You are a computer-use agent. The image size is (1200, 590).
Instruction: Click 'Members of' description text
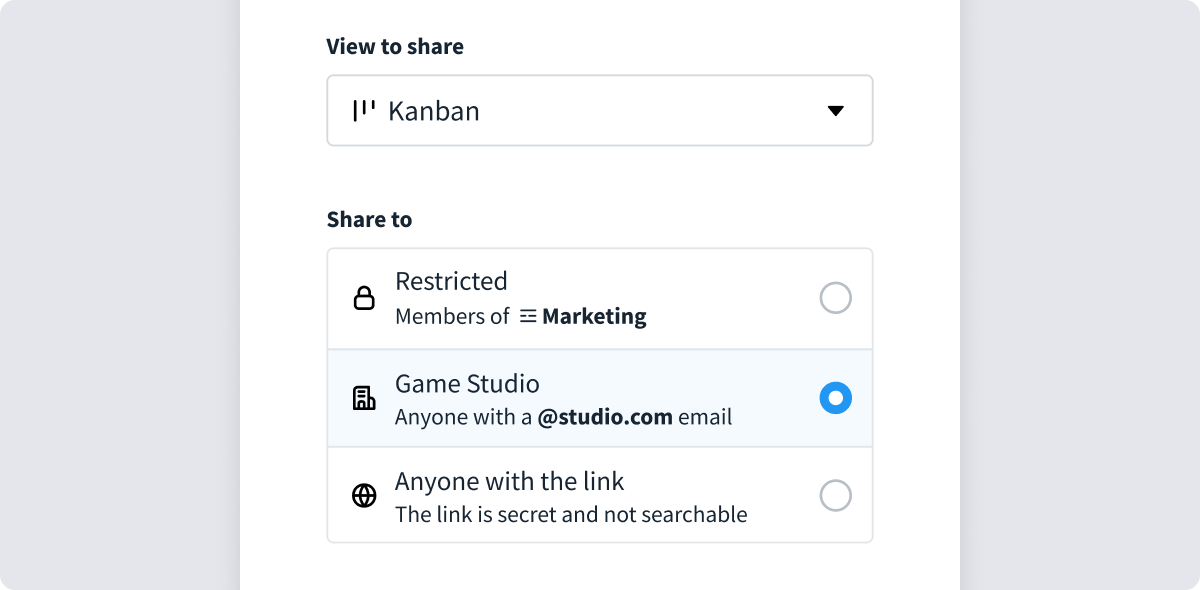pos(452,317)
